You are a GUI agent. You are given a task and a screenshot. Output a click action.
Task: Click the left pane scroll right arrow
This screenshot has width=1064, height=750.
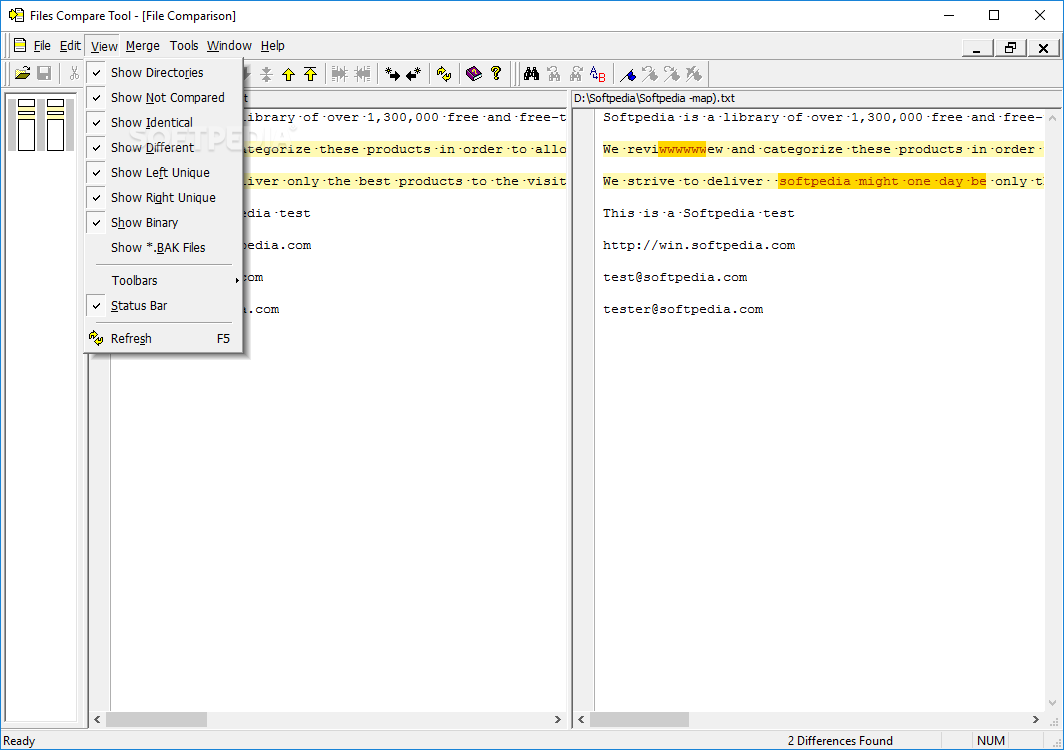tap(558, 719)
